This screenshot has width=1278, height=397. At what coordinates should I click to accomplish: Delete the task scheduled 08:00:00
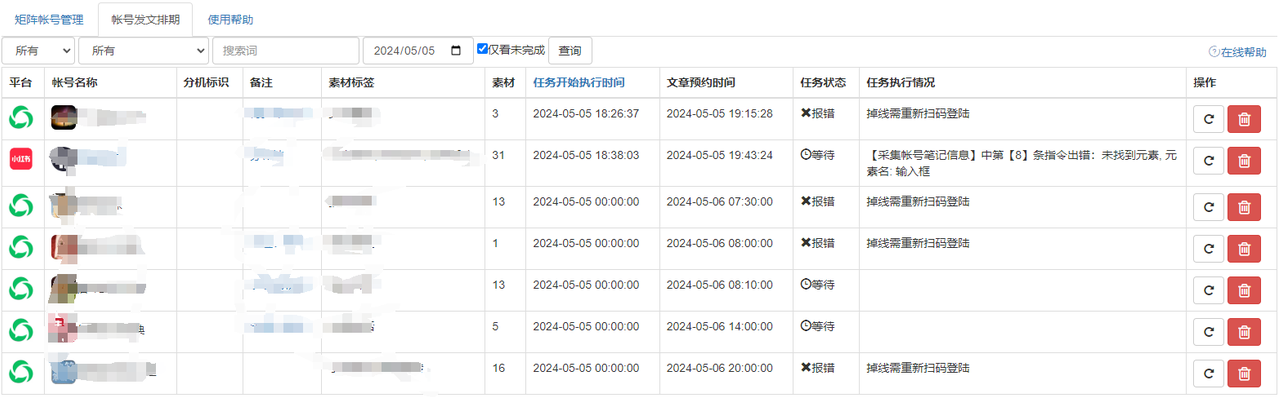tap(1244, 249)
